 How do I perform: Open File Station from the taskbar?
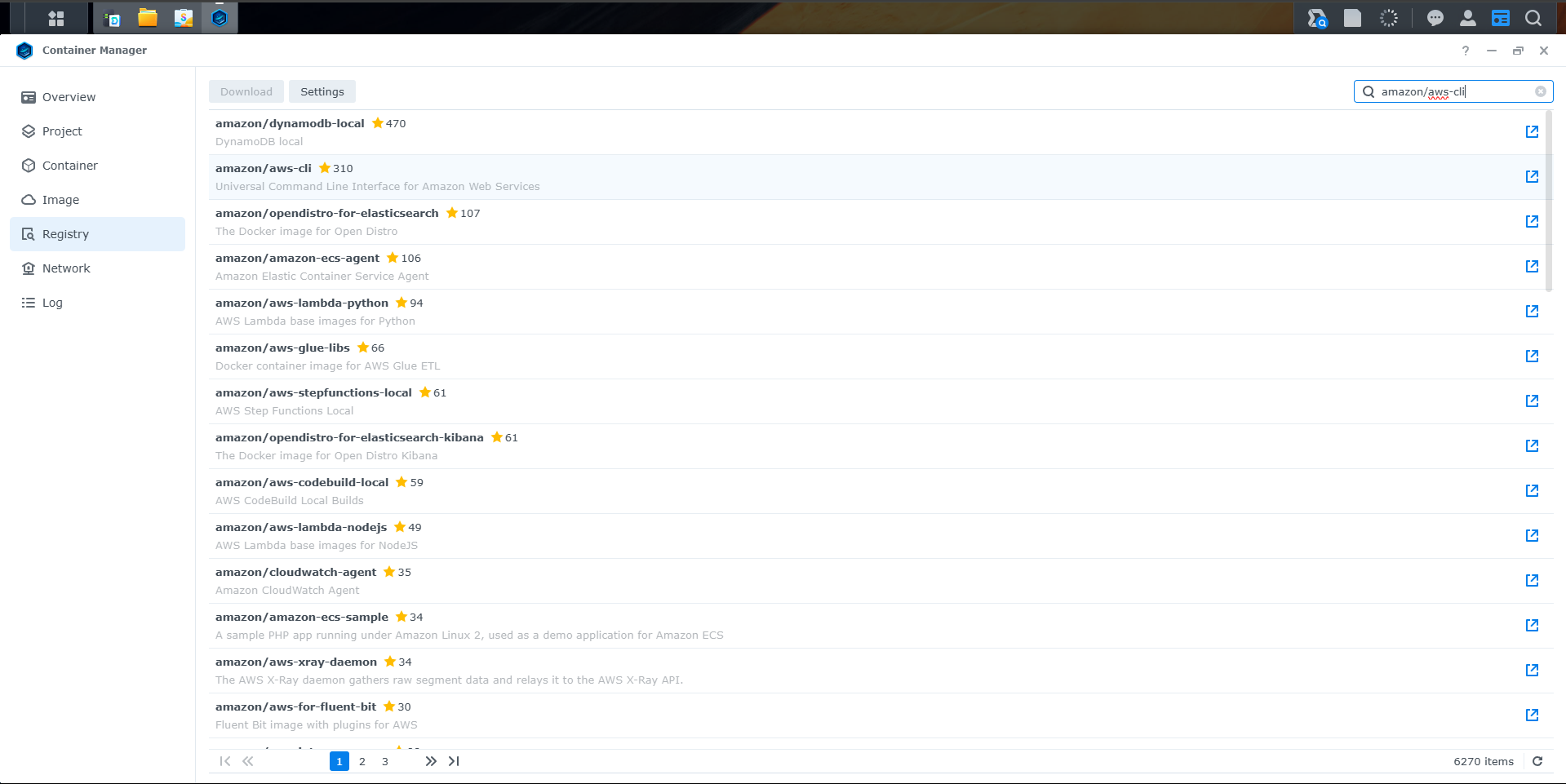[148, 18]
